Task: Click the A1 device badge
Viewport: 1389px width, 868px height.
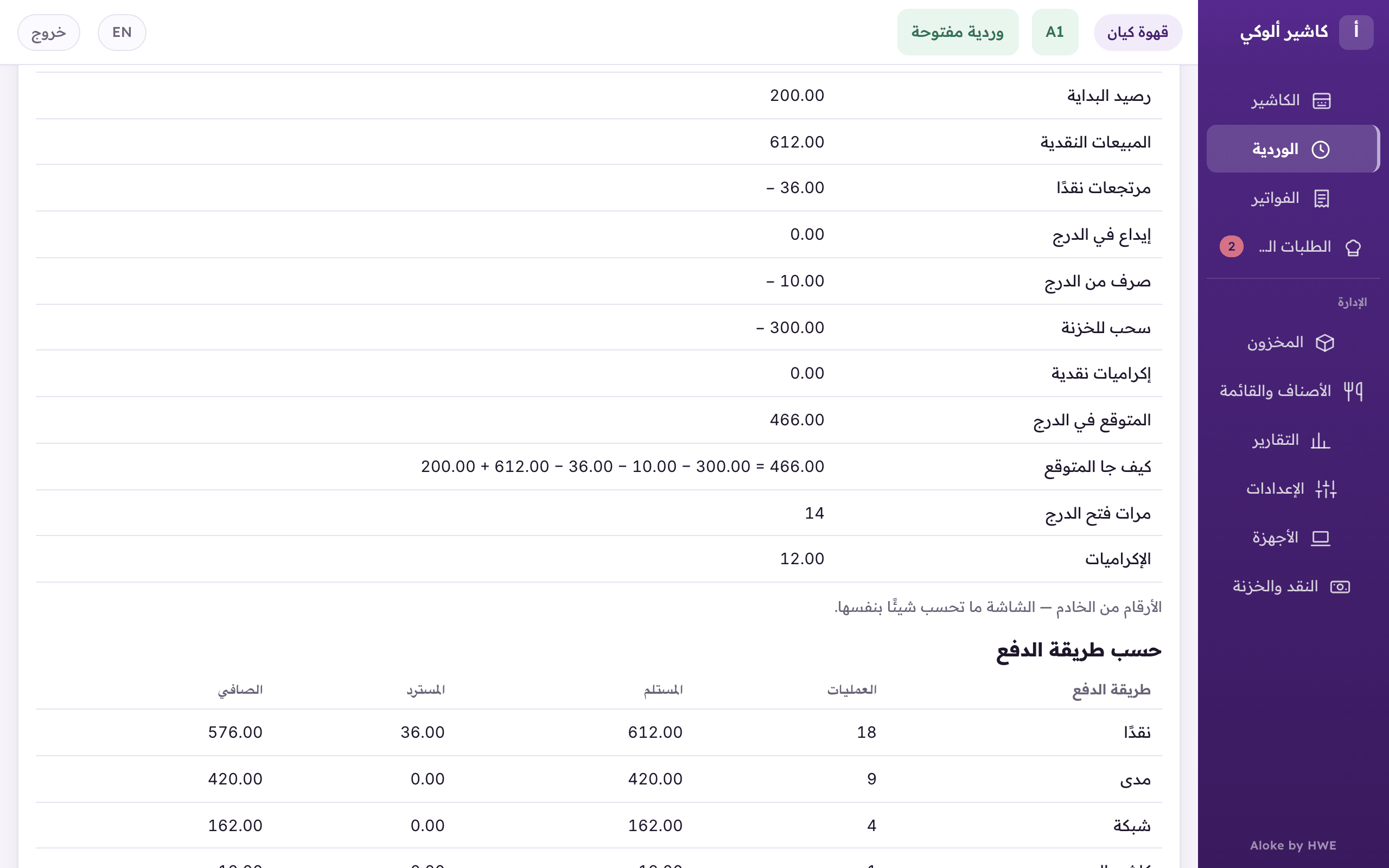Action: tap(1055, 32)
